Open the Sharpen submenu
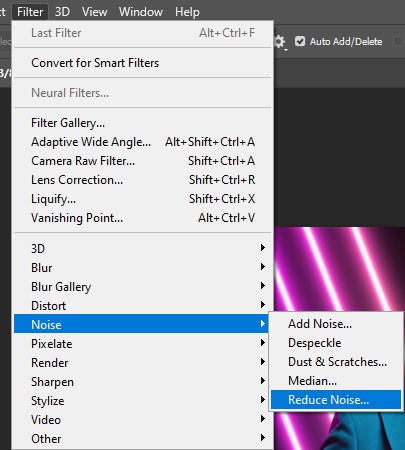 tap(141, 381)
